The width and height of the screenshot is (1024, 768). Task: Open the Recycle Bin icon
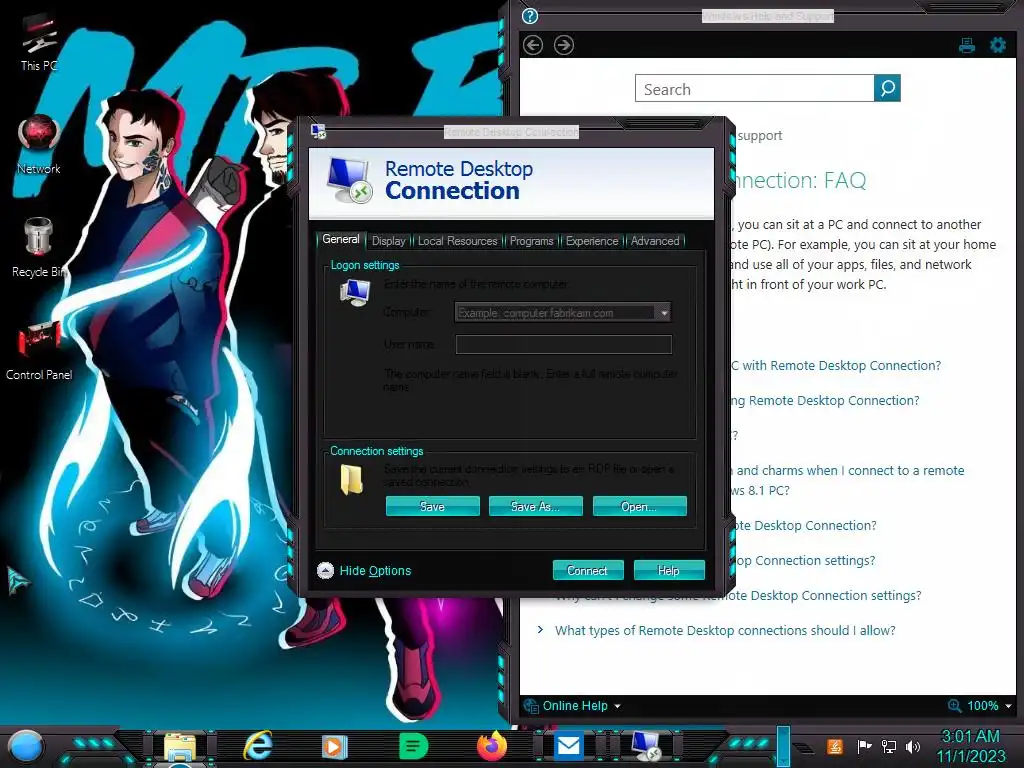click(39, 247)
